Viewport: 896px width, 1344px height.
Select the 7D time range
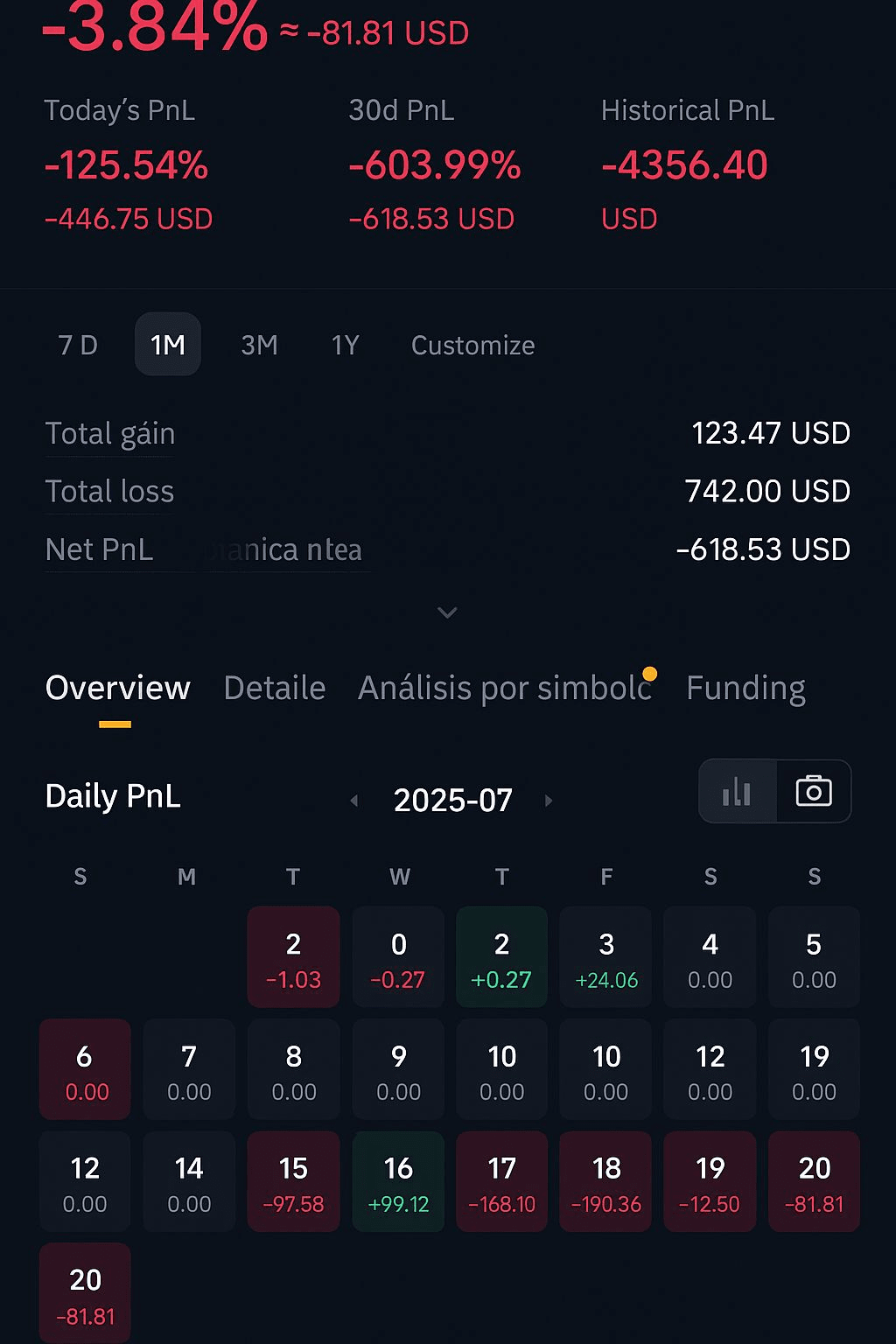(78, 345)
